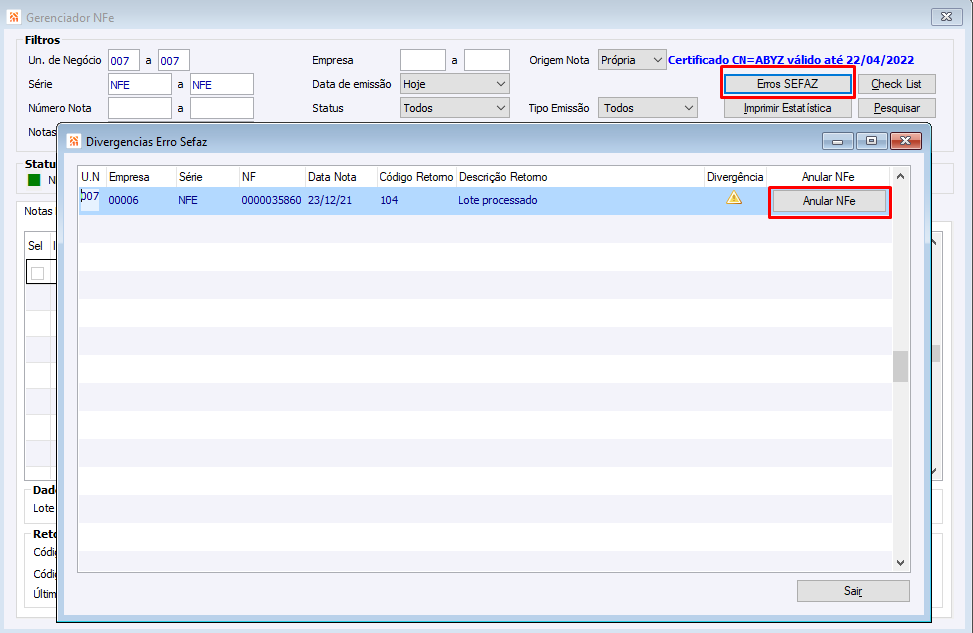Tick the Sel checkbox in notes grid
Image resolution: width=973 pixels, height=633 pixels.
(x=37, y=273)
